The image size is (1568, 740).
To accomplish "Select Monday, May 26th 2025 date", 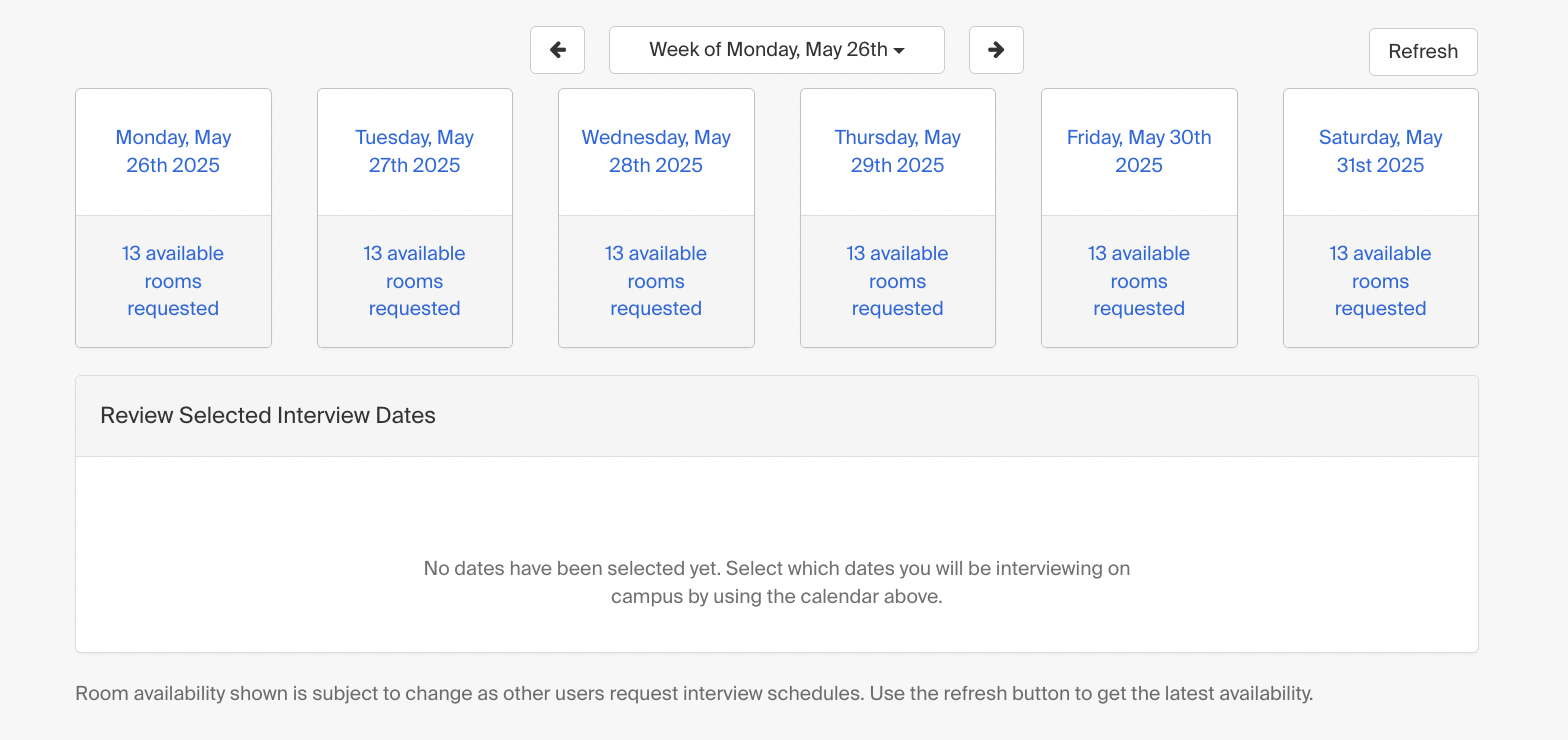I will point(173,152).
